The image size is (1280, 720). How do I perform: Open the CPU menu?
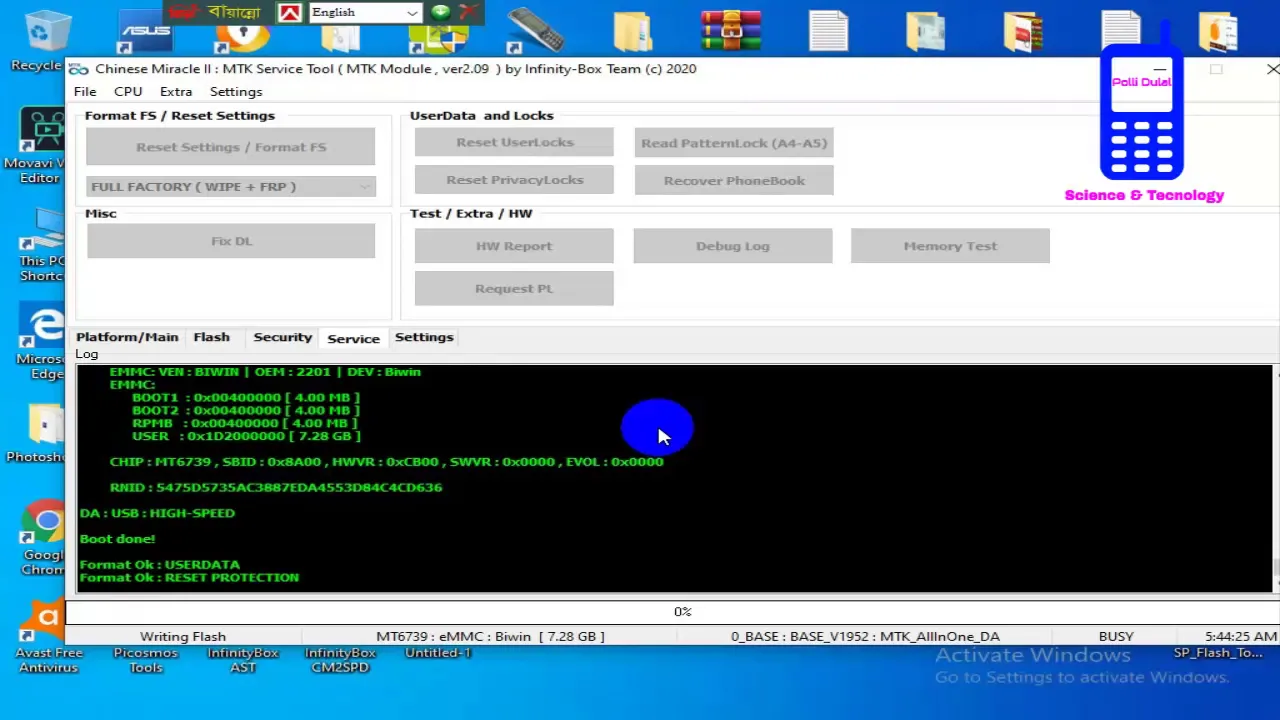point(128,92)
